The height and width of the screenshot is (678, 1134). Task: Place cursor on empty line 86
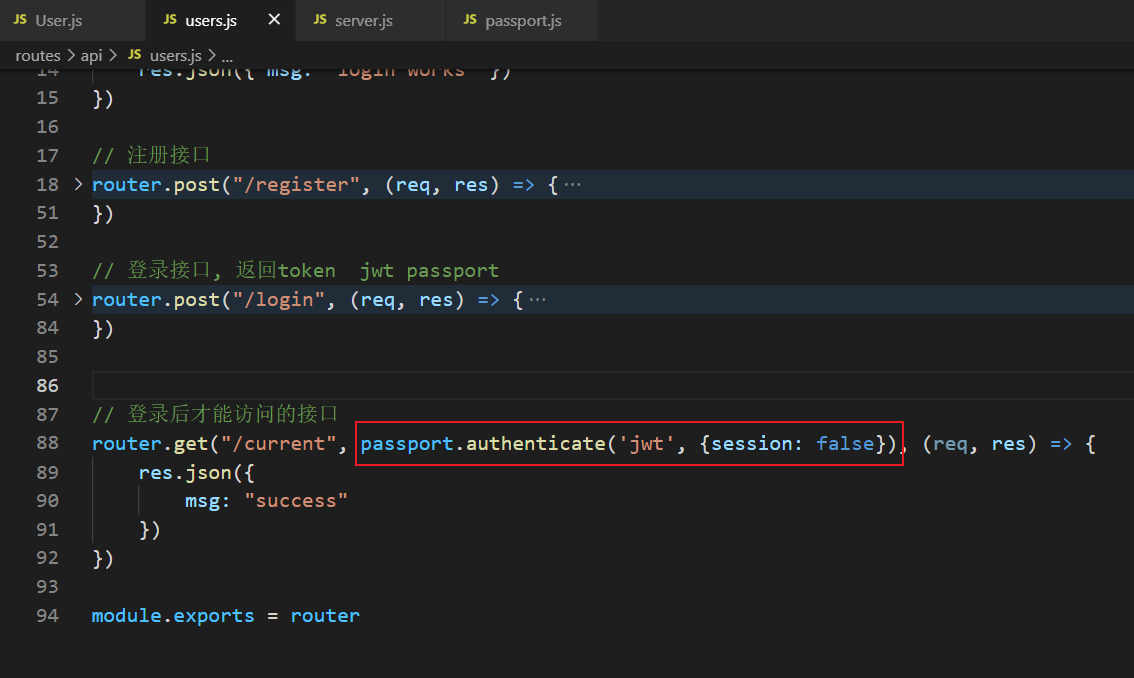tap(613, 386)
